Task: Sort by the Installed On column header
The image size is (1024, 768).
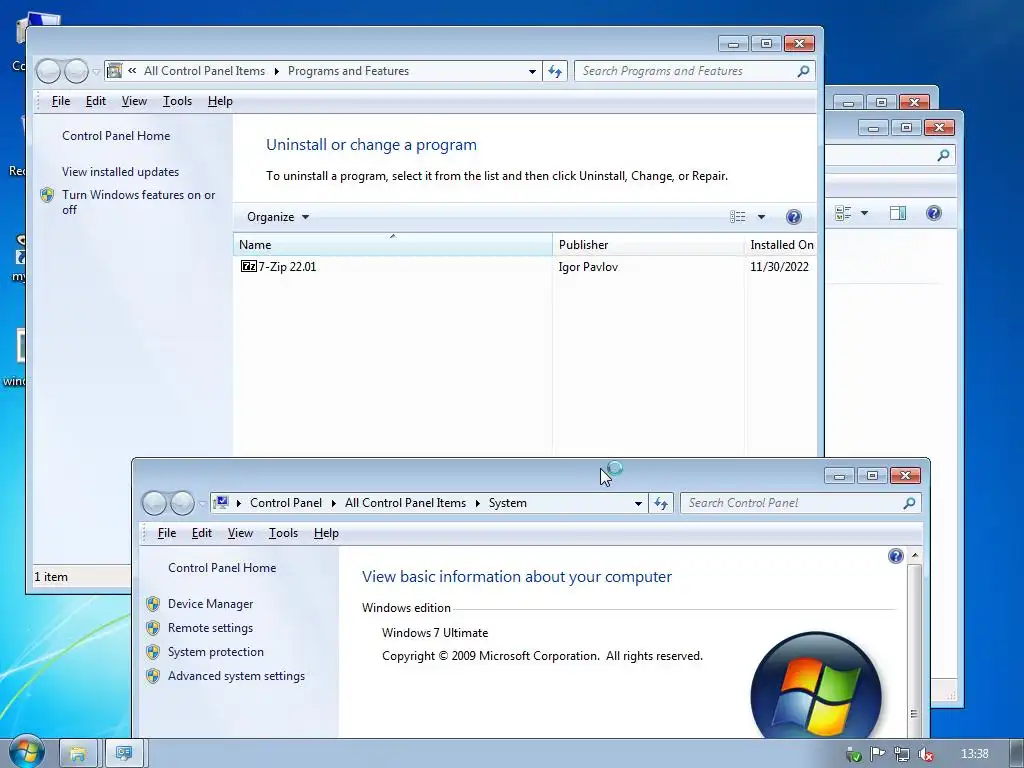Action: point(781,244)
